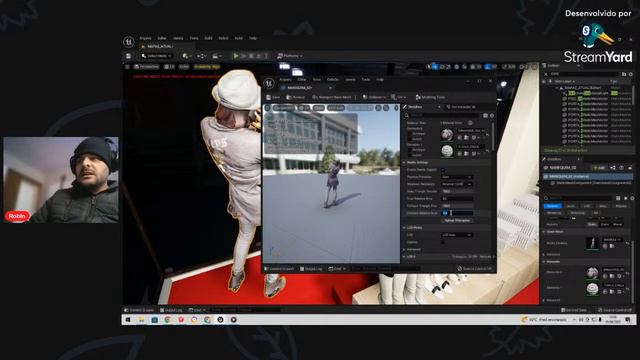This screenshot has height=360, width=640.
Task: Click the Unreal Engine icon on the Windows taskbar
Action: coord(220,320)
